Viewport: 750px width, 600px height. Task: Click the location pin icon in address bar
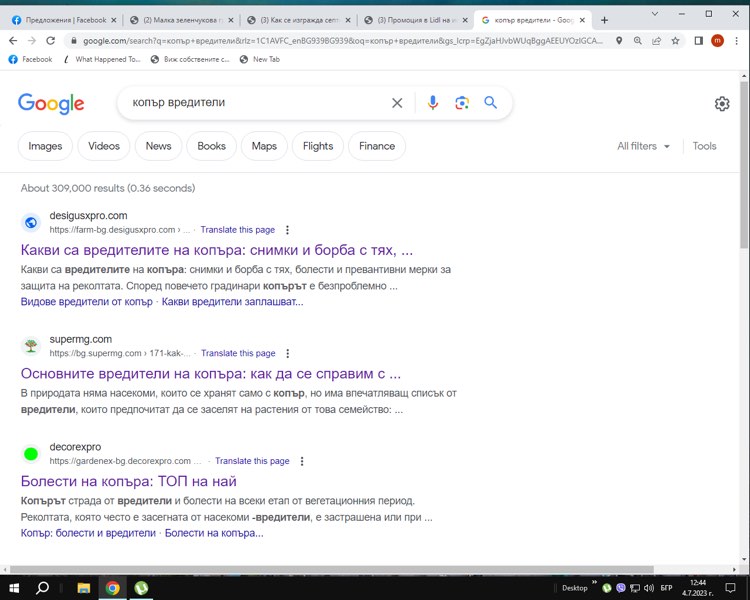coord(619,41)
